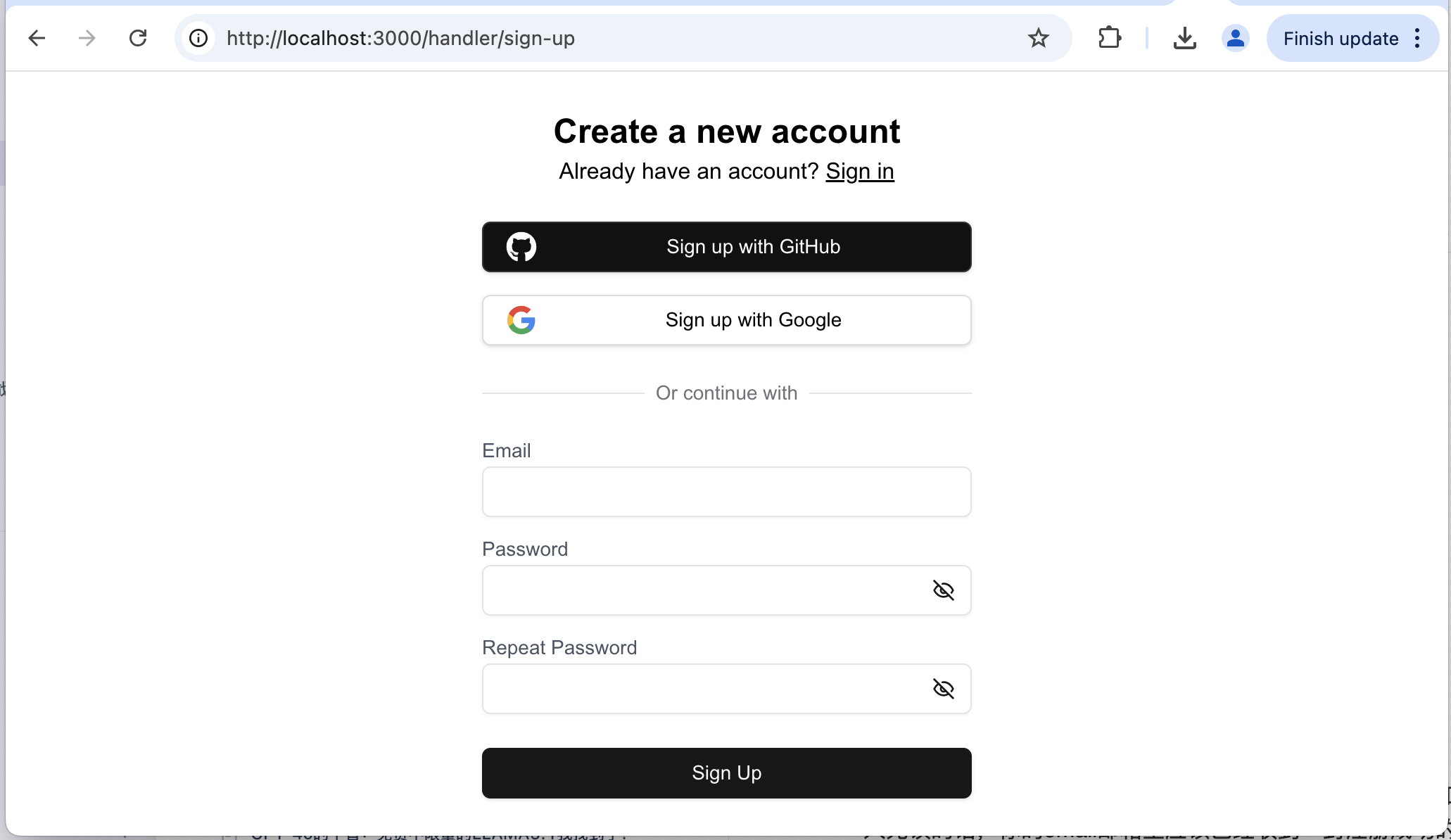Toggle Repeat Password visibility eye icon
Image resolution: width=1451 pixels, height=840 pixels.
pos(943,689)
